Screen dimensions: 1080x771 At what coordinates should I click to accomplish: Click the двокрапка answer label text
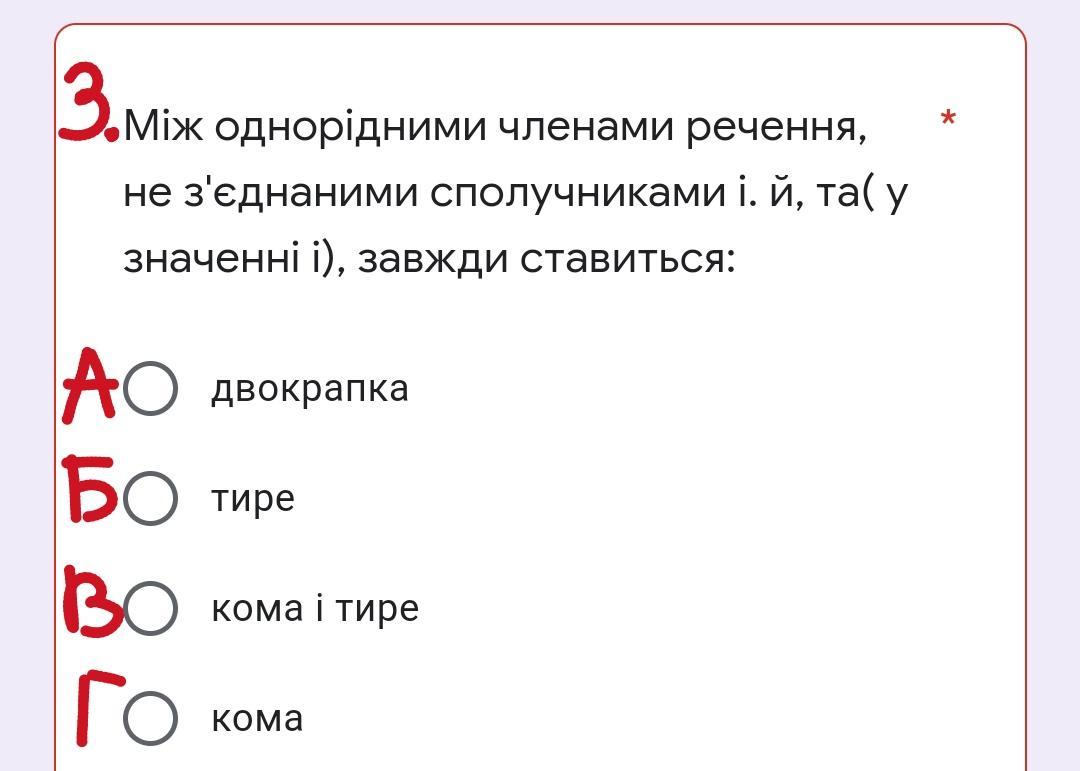[309, 388]
